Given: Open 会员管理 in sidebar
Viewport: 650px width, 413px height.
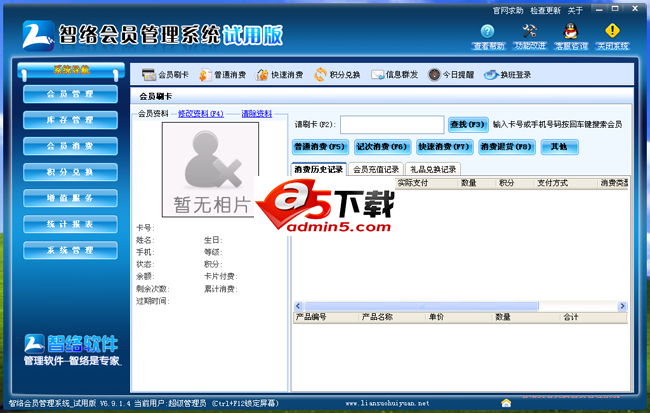Looking at the screenshot, I should 70,94.
